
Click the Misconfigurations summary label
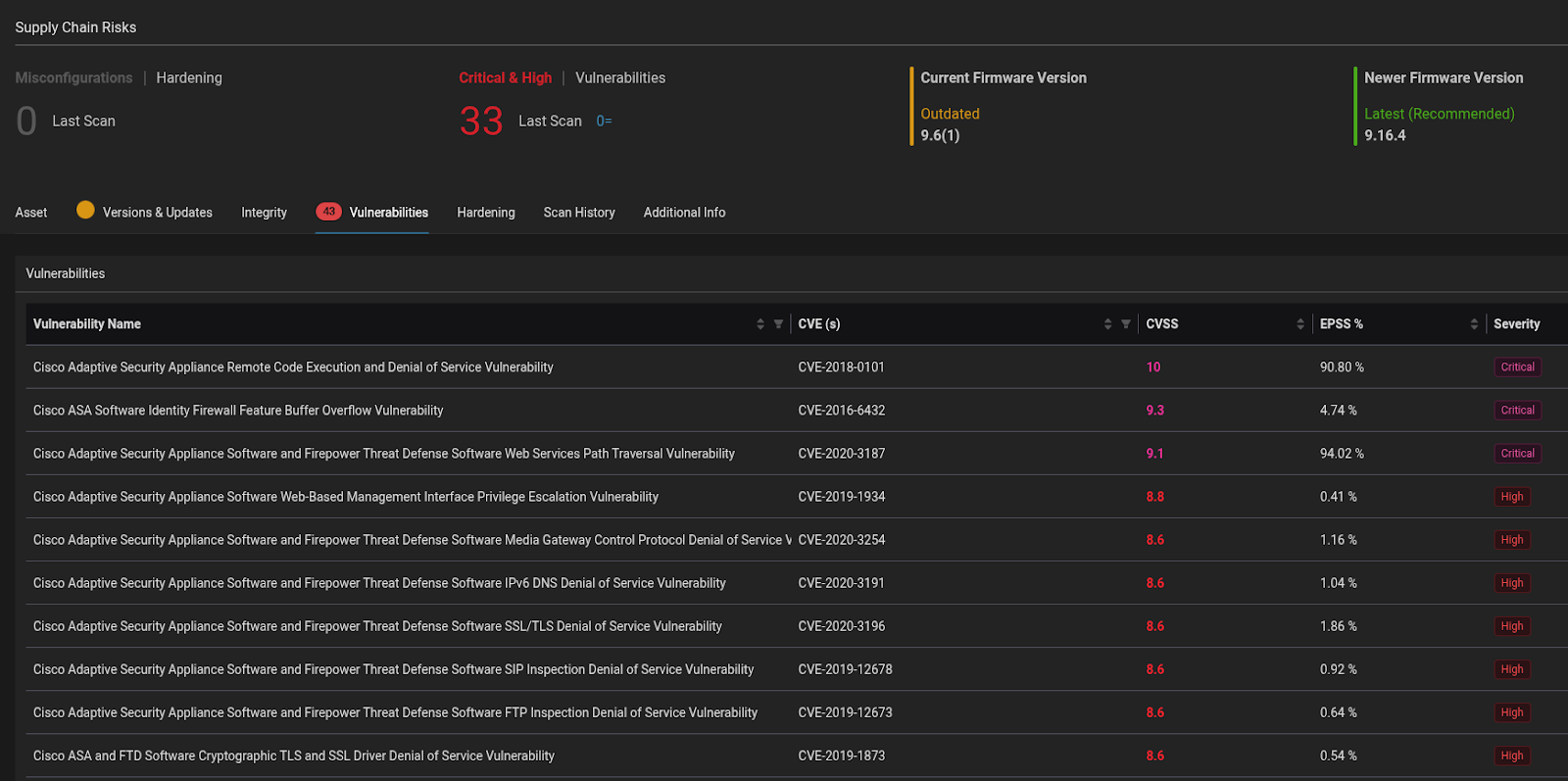(73, 78)
